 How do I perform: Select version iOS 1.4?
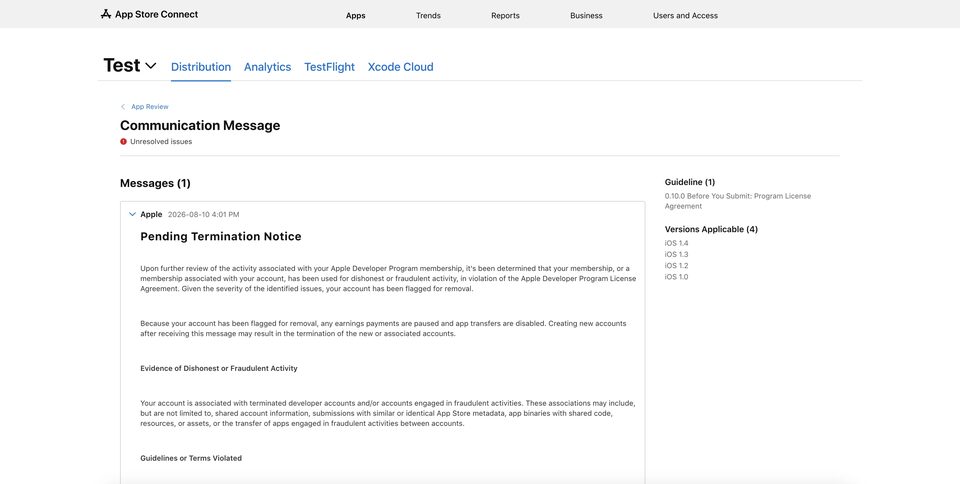point(677,243)
